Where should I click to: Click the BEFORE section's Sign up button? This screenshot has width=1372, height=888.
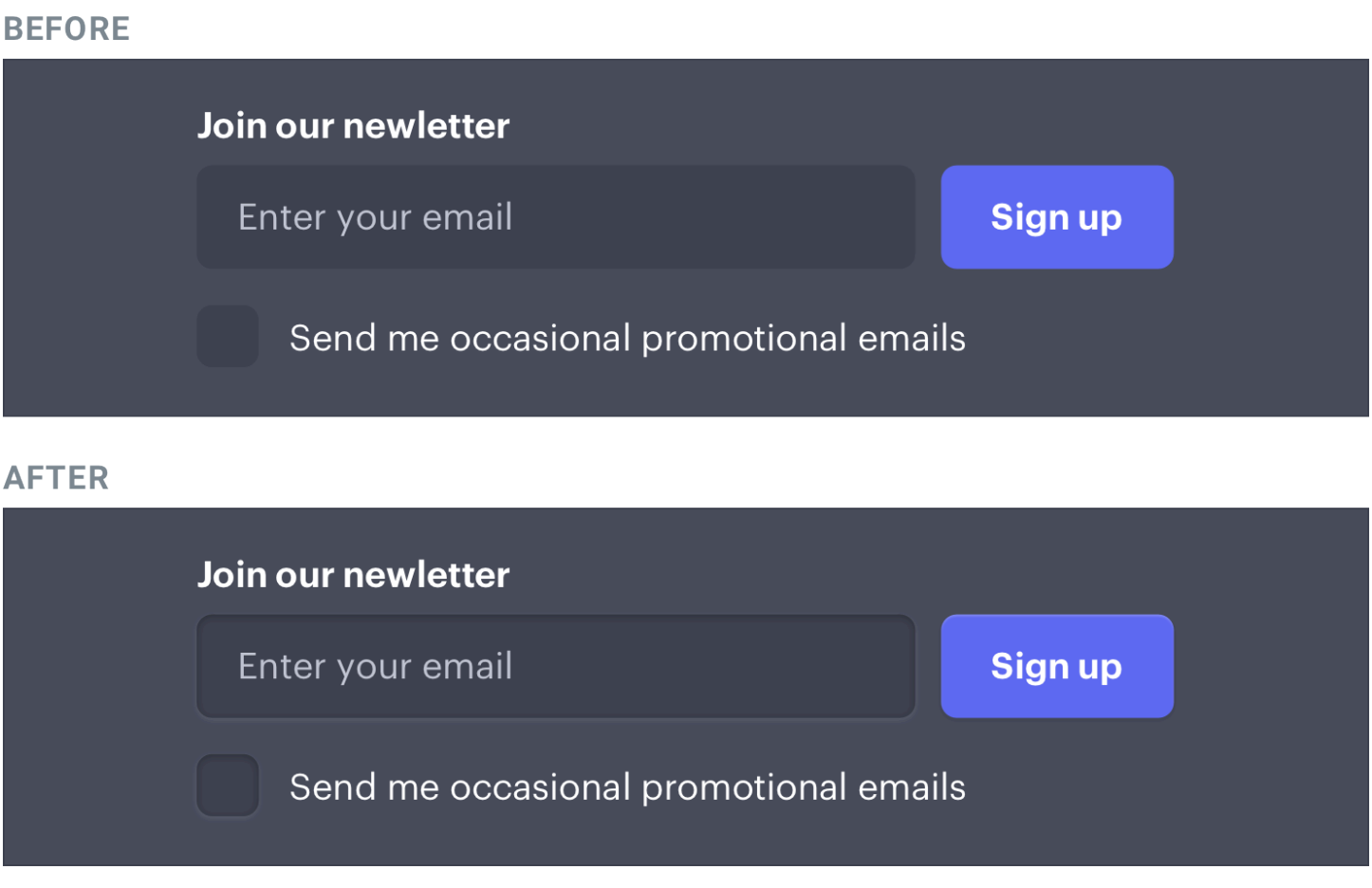(1057, 217)
